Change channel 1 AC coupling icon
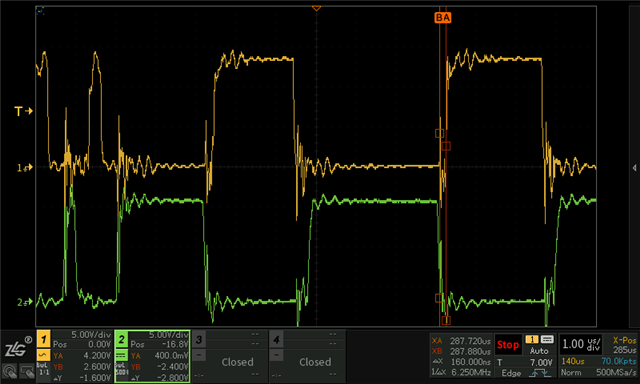This screenshot has width=640, height=384. (43, 355)
